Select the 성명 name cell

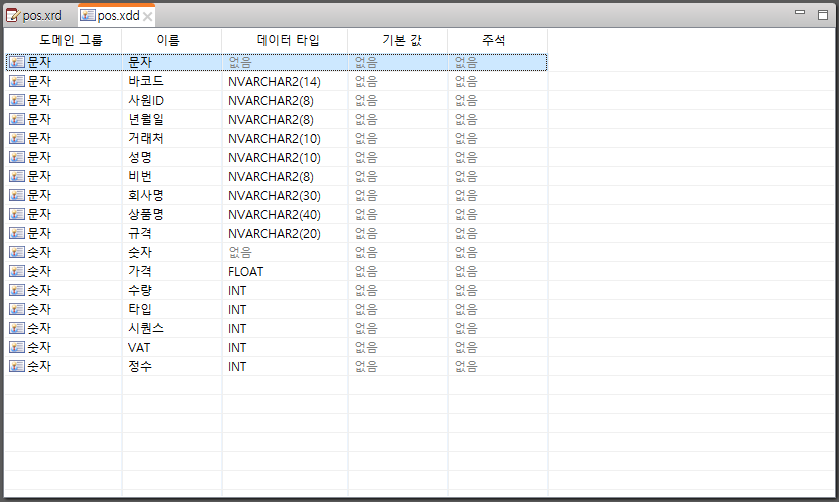click(x=172, y=157)
